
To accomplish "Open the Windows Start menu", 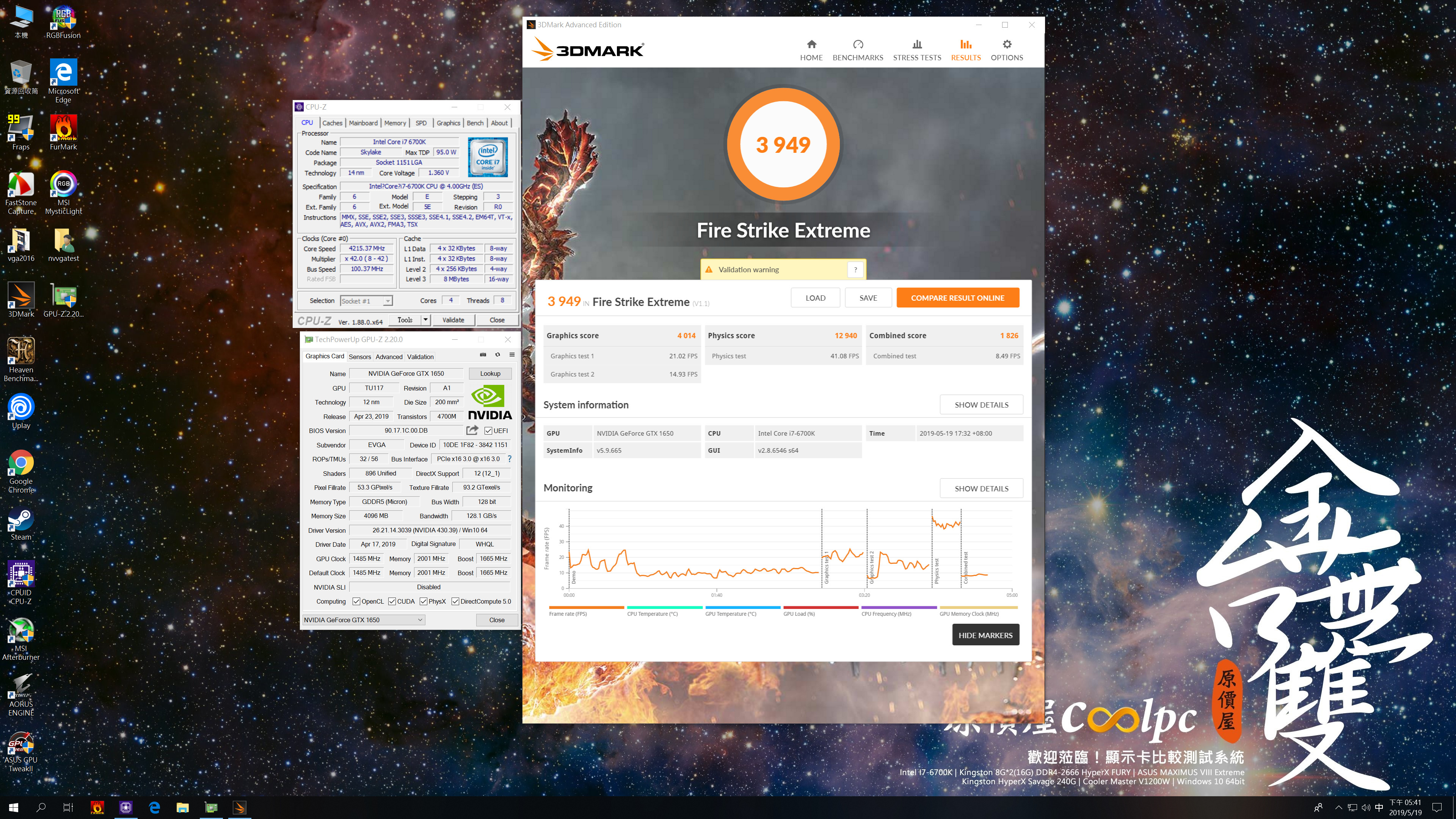I will 14,808.
